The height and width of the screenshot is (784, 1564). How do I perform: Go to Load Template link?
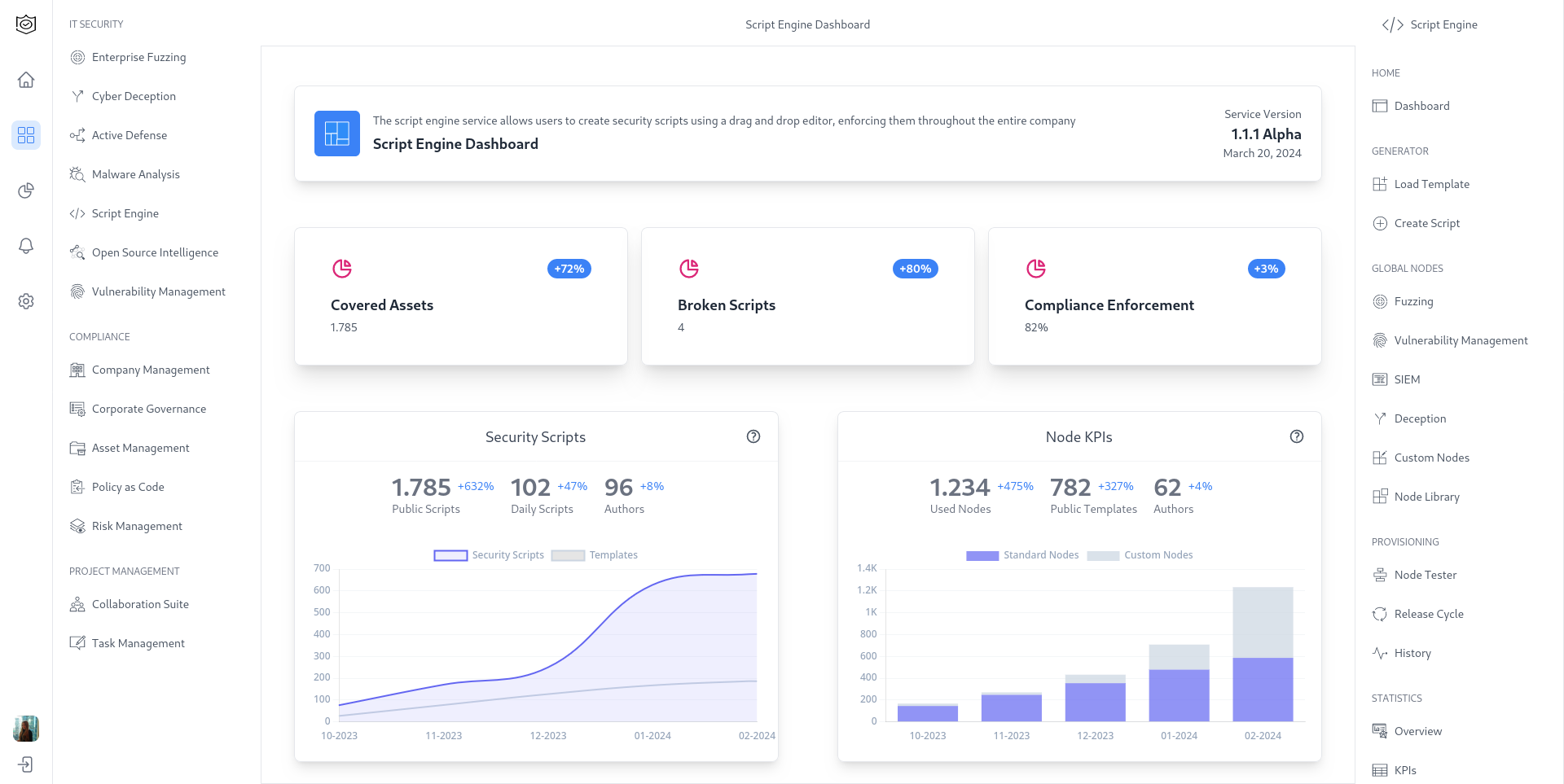pos(1431,184)
